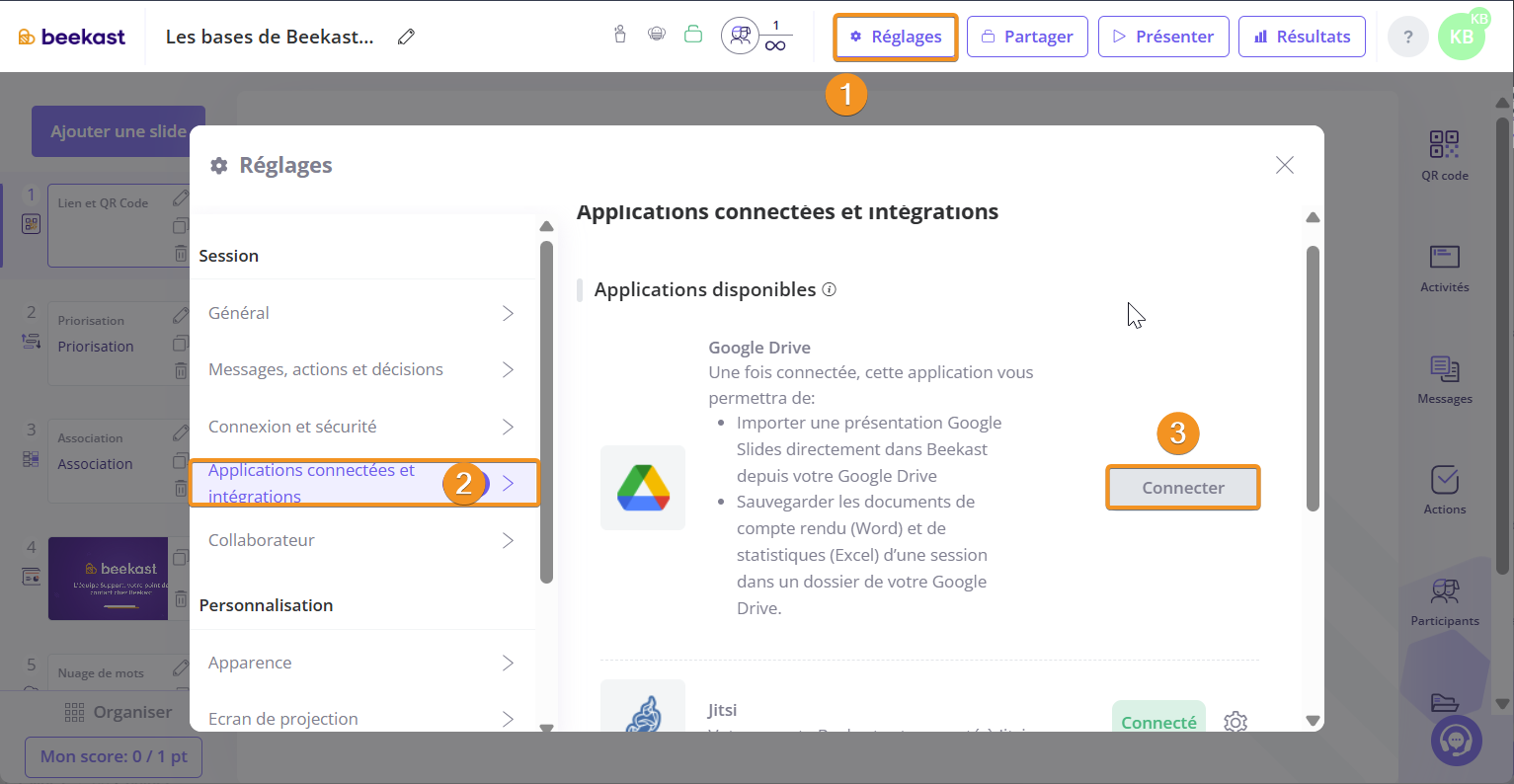Viewport: 1514px width, 784px height.
Task: Open the Activités sidebar panel
Action: [x=1445, y=268]
